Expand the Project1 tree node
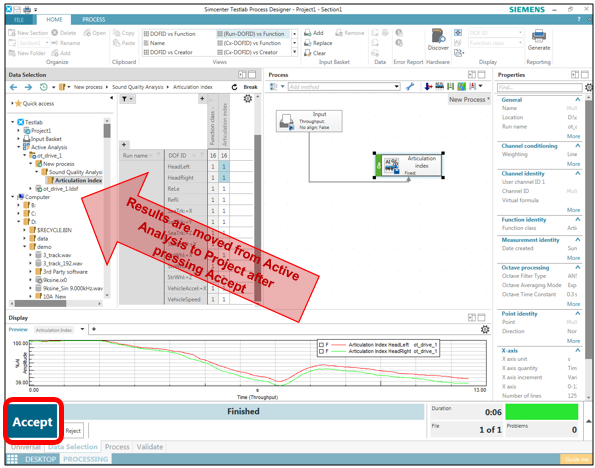 [19, 131]
